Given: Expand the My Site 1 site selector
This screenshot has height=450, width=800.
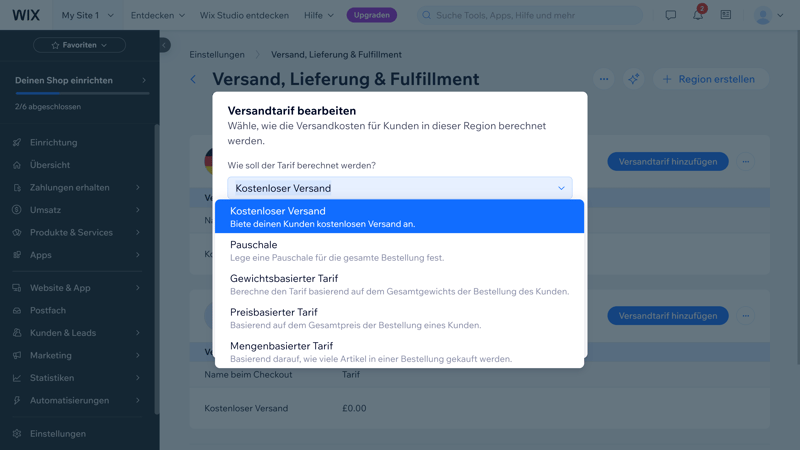Looking at the screenshot, I should pyautogui.click(x=88, y=15).
